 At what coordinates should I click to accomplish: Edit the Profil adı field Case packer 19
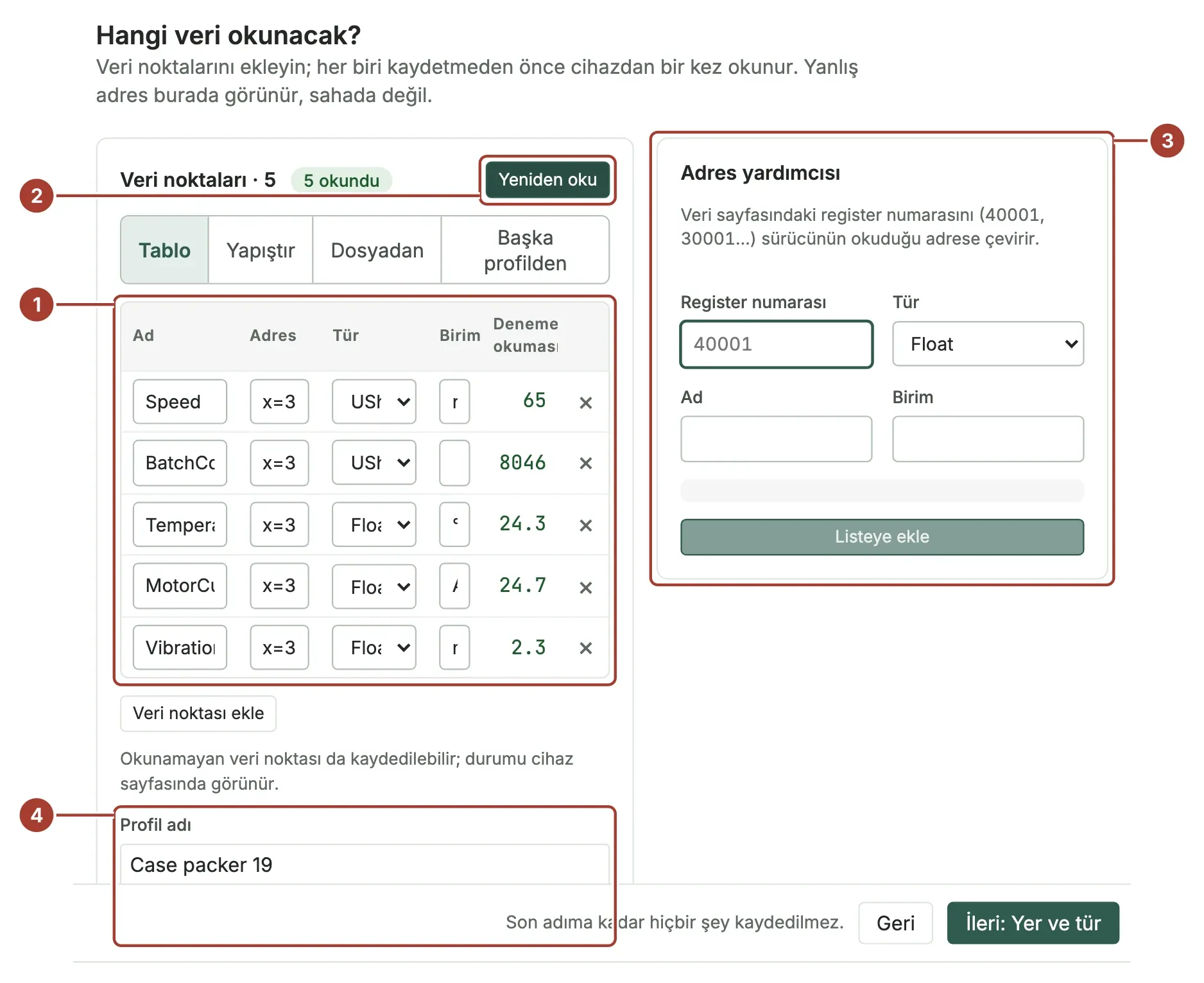point(365,864)
